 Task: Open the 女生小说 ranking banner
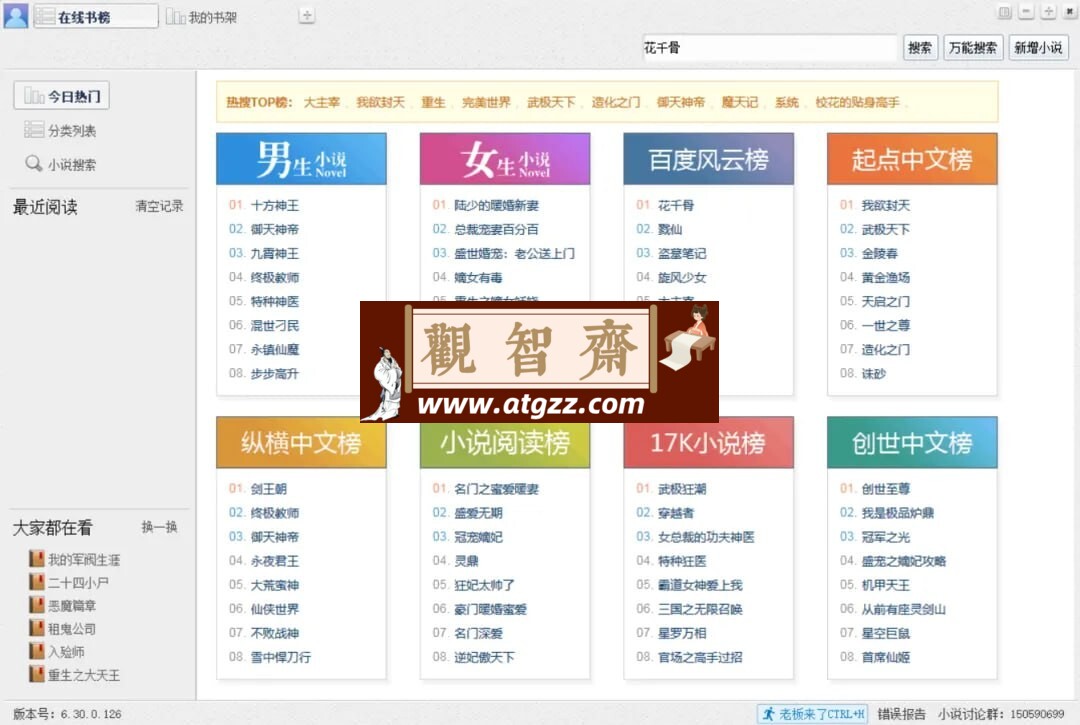pyautogui.click(x=505, y=159)
